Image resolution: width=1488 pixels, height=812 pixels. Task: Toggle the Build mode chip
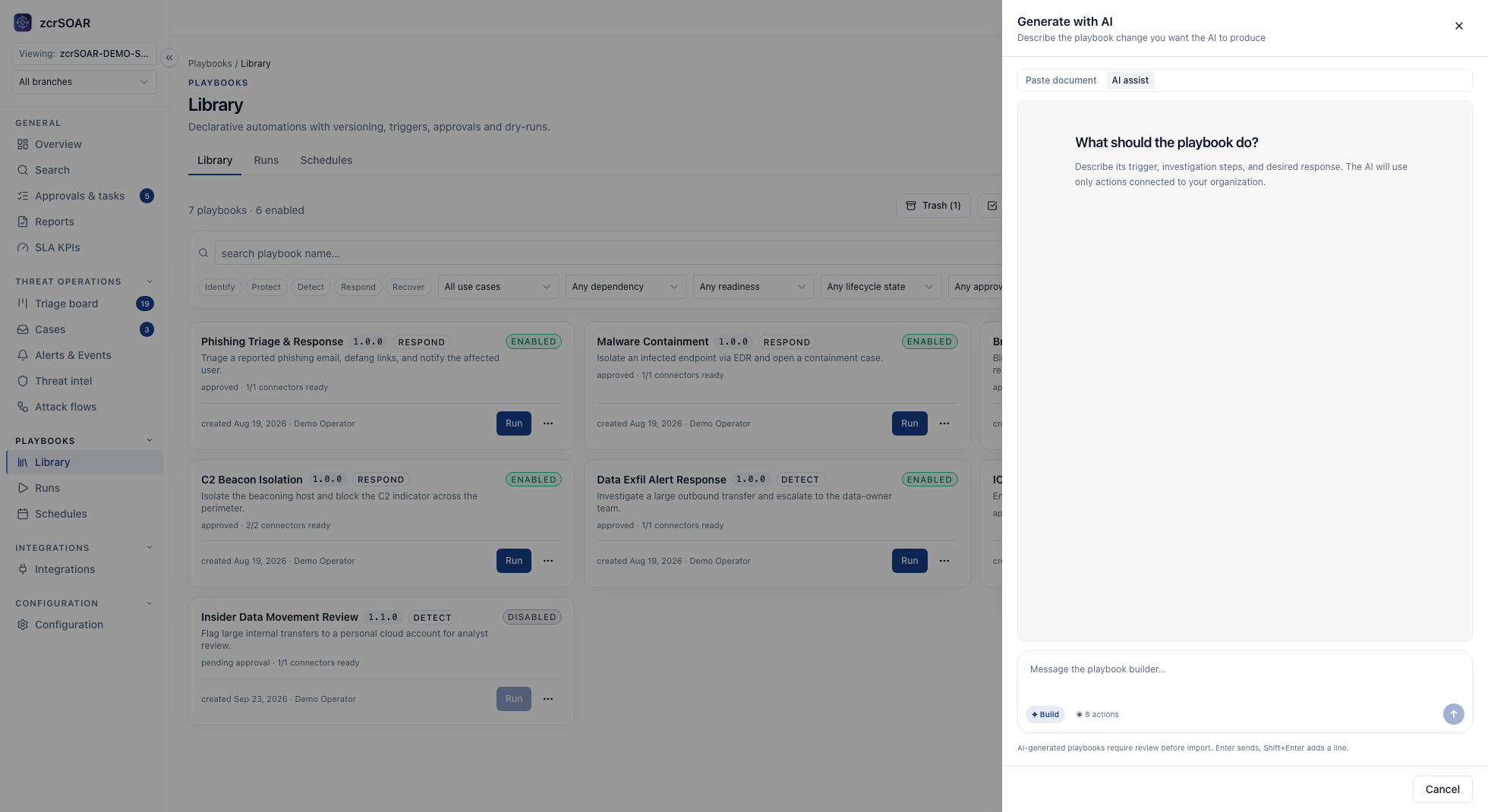pyautogui.click(x=1045, y=715)
